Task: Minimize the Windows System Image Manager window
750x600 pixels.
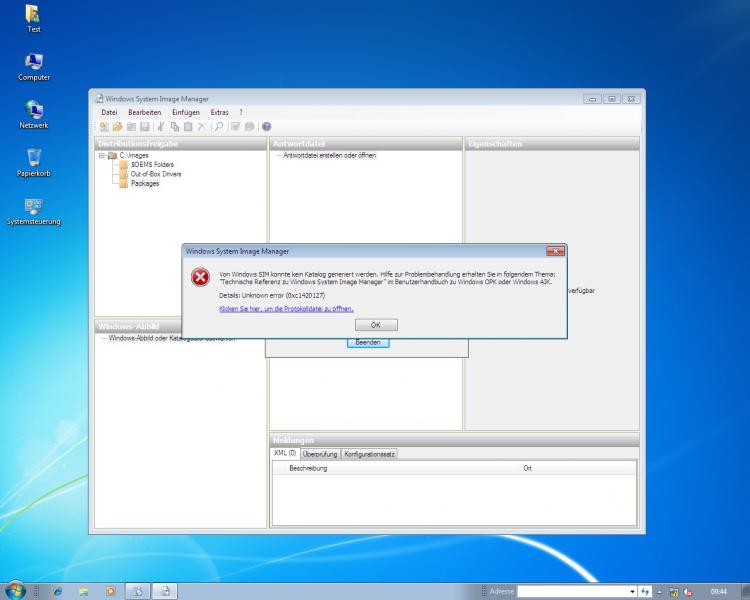Action: click(592, 99)
